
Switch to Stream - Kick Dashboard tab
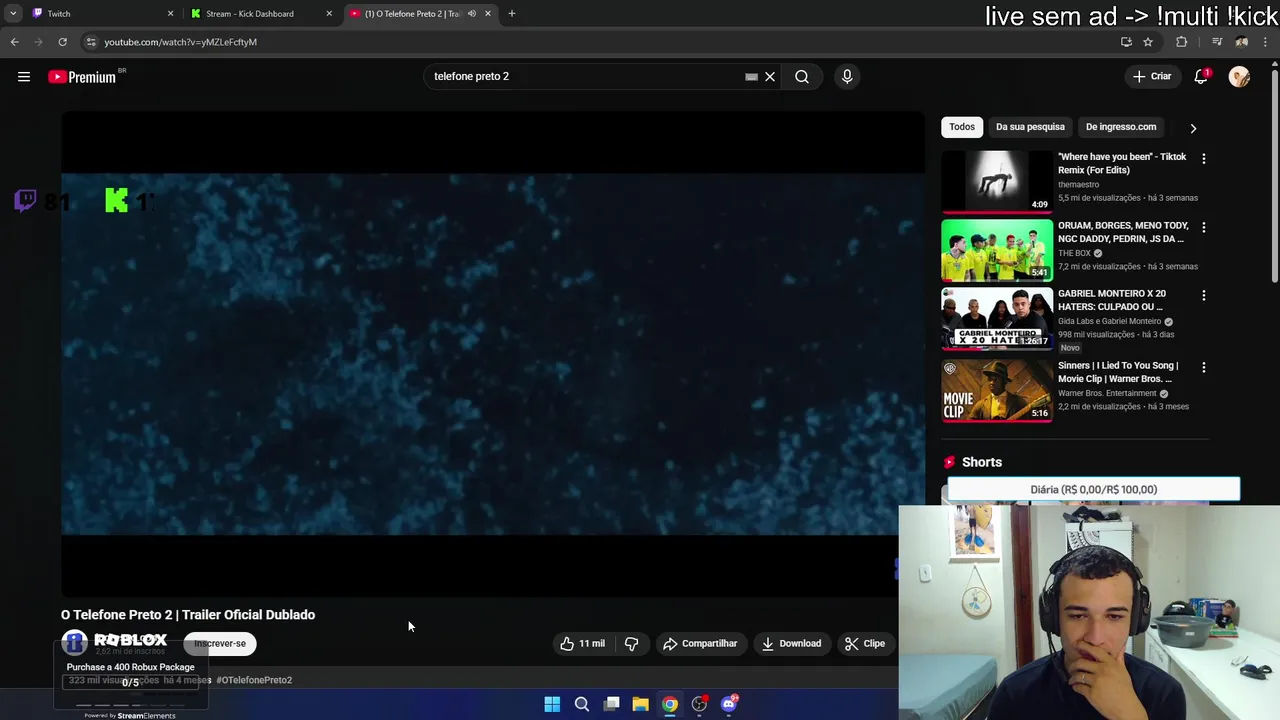pyautogui.click(x=260, y=13)
